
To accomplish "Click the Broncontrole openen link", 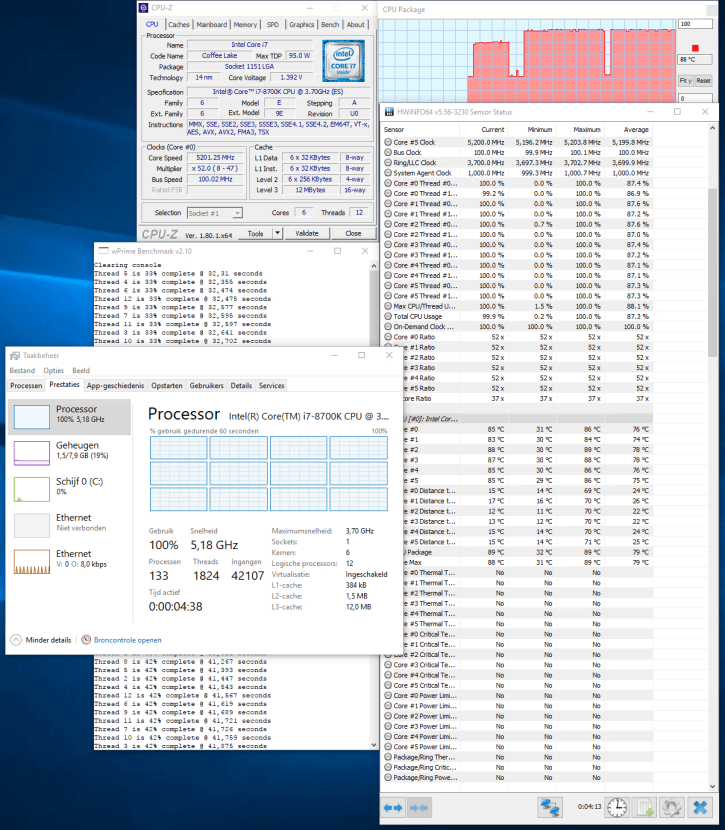I will coord(128,640).
